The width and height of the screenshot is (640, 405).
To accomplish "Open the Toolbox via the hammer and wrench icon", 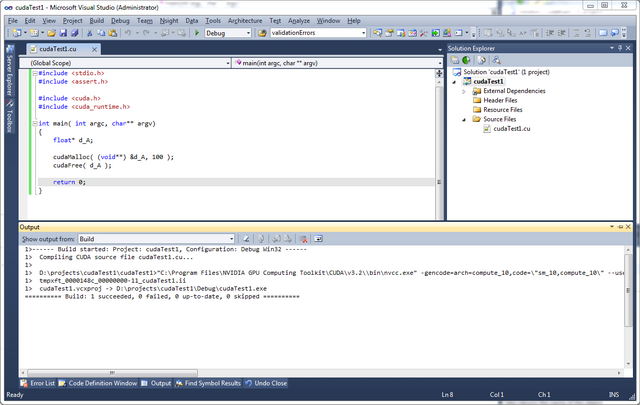I will 424,33.
